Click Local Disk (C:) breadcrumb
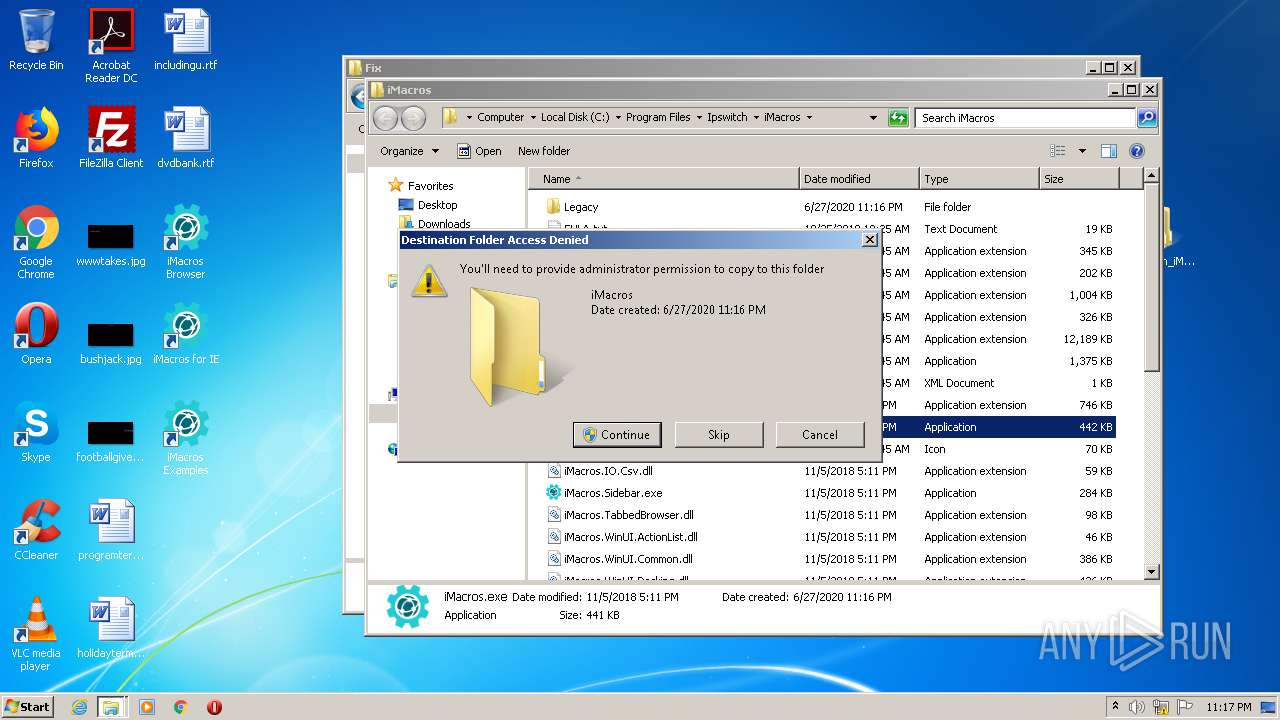Screen dimensions: 1280x720 click(575, 117)
